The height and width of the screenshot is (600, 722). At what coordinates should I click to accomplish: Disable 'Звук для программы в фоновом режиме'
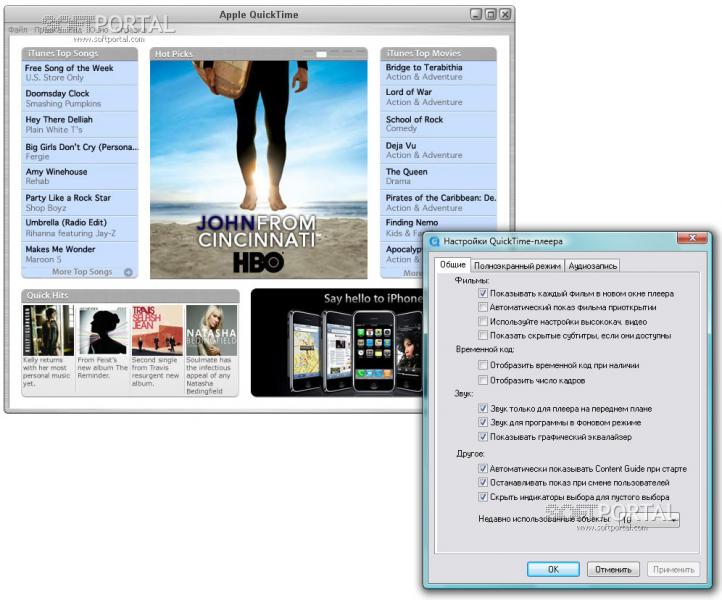tap(483, 422)
